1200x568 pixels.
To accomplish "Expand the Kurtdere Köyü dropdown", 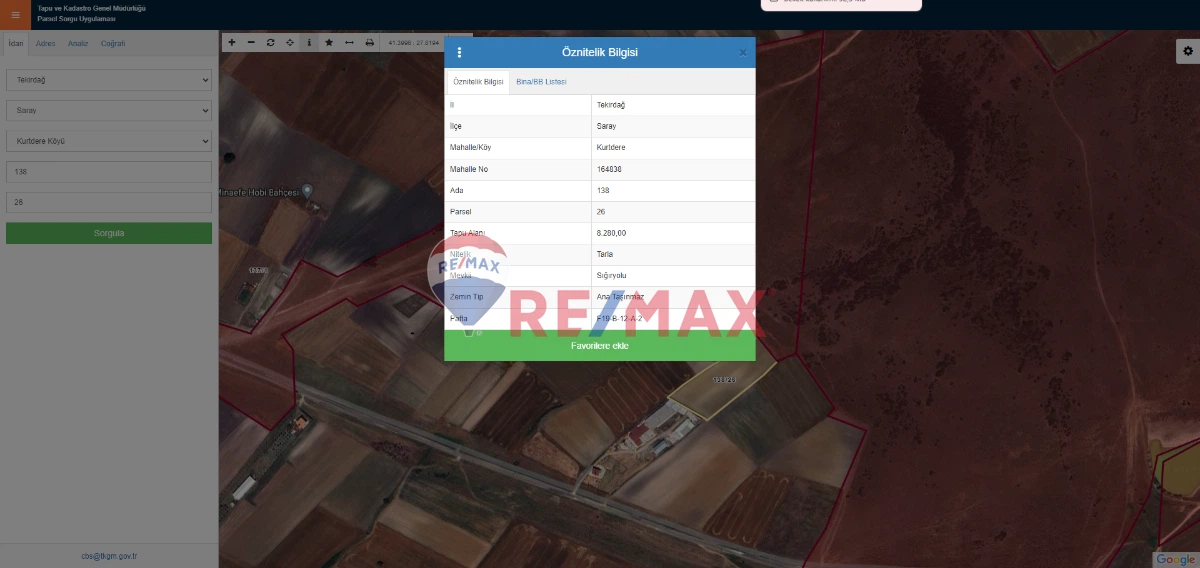I will pos(109,141).
